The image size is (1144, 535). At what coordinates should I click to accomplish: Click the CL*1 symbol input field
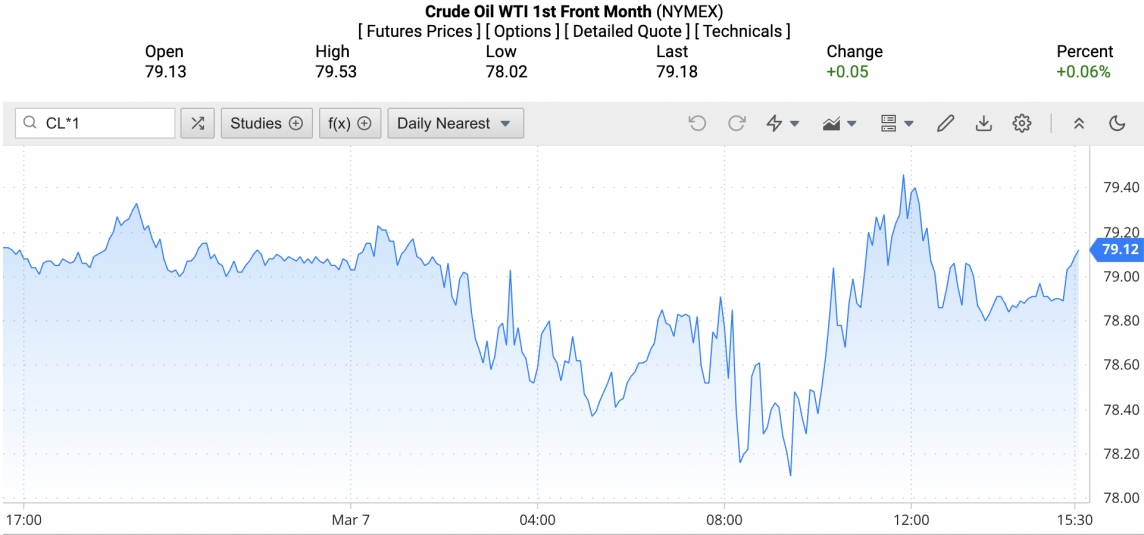pyautogui.click(x=105, y=123)
